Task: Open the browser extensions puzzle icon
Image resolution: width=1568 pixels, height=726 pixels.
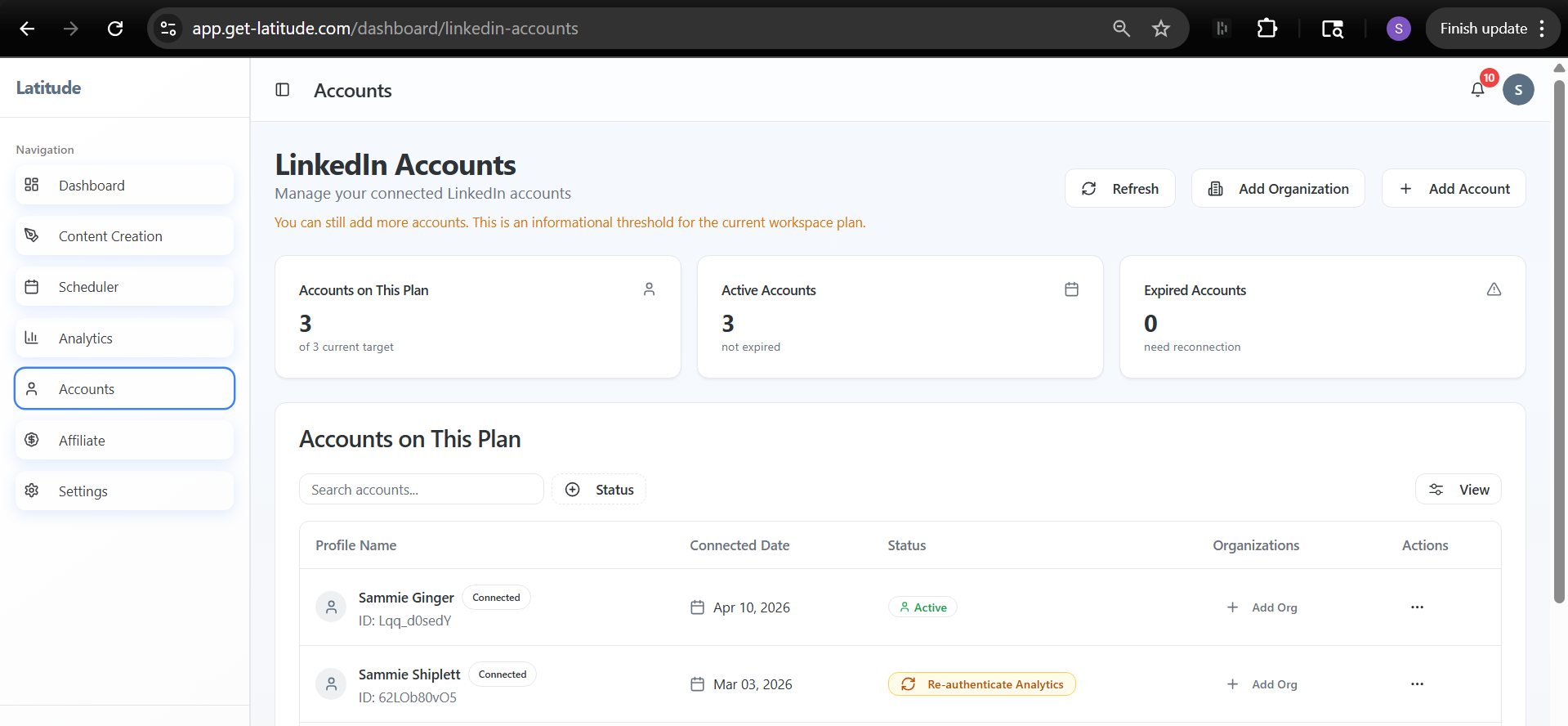Action: click(1266, 29)
